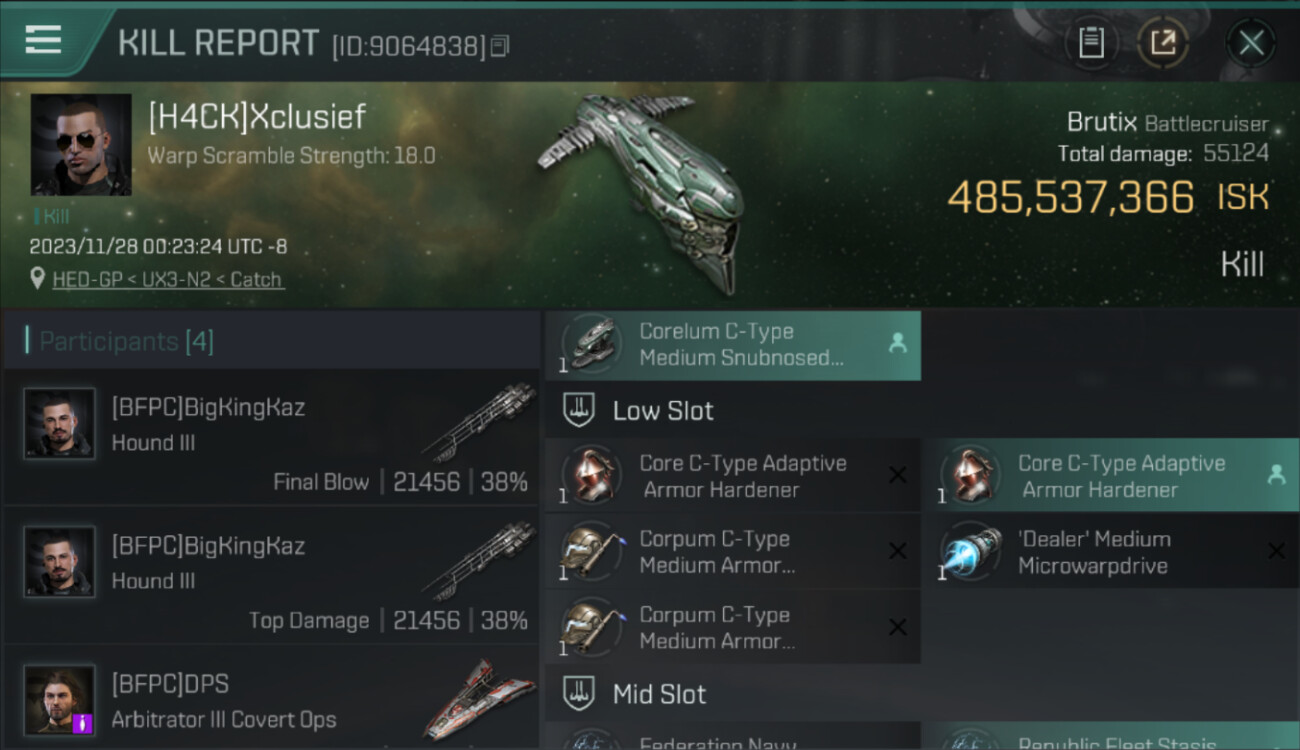Open the clipboard notes icon

1091,43
